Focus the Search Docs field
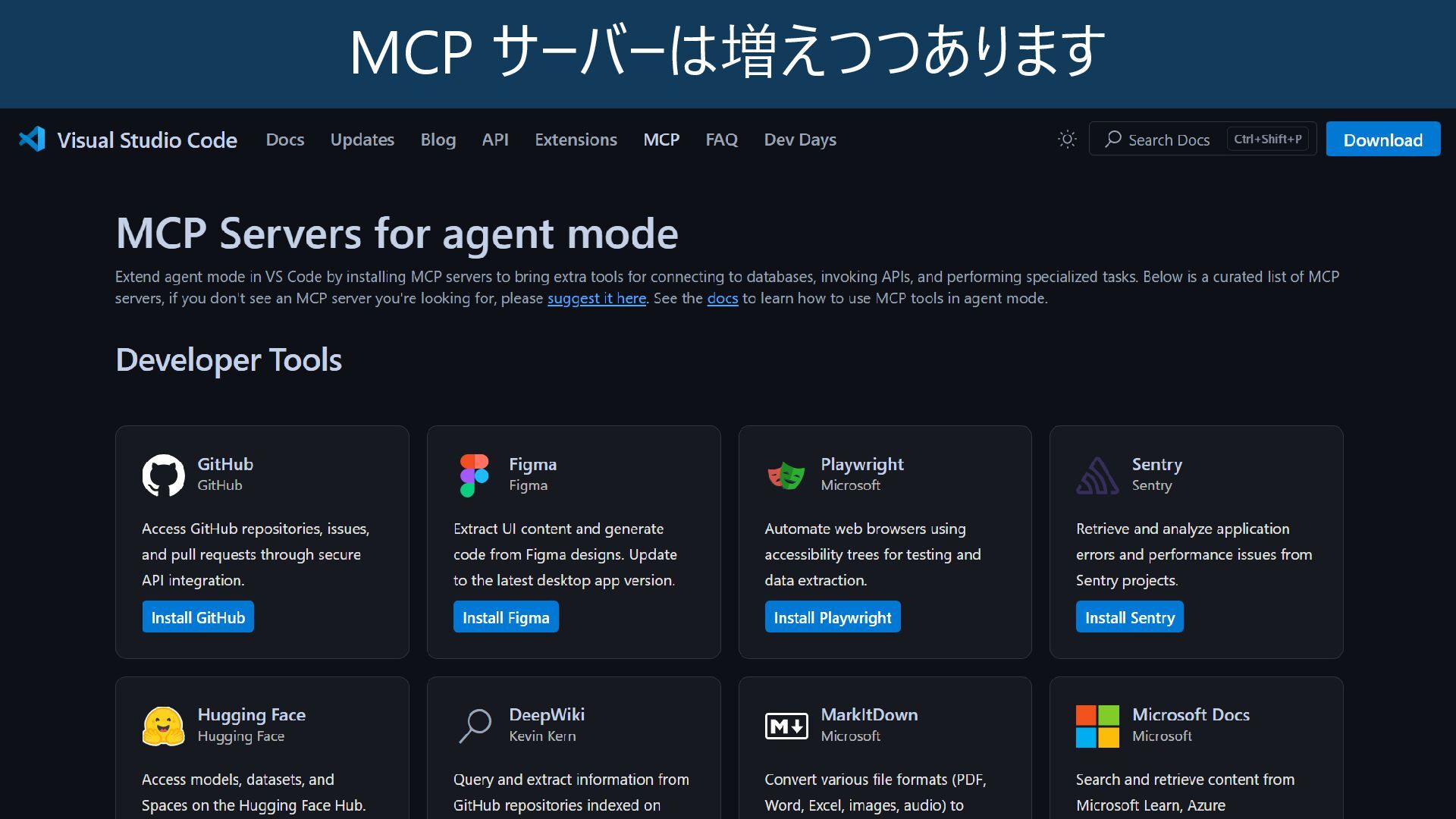The image size is (1456, 819). pos(1168,140)
